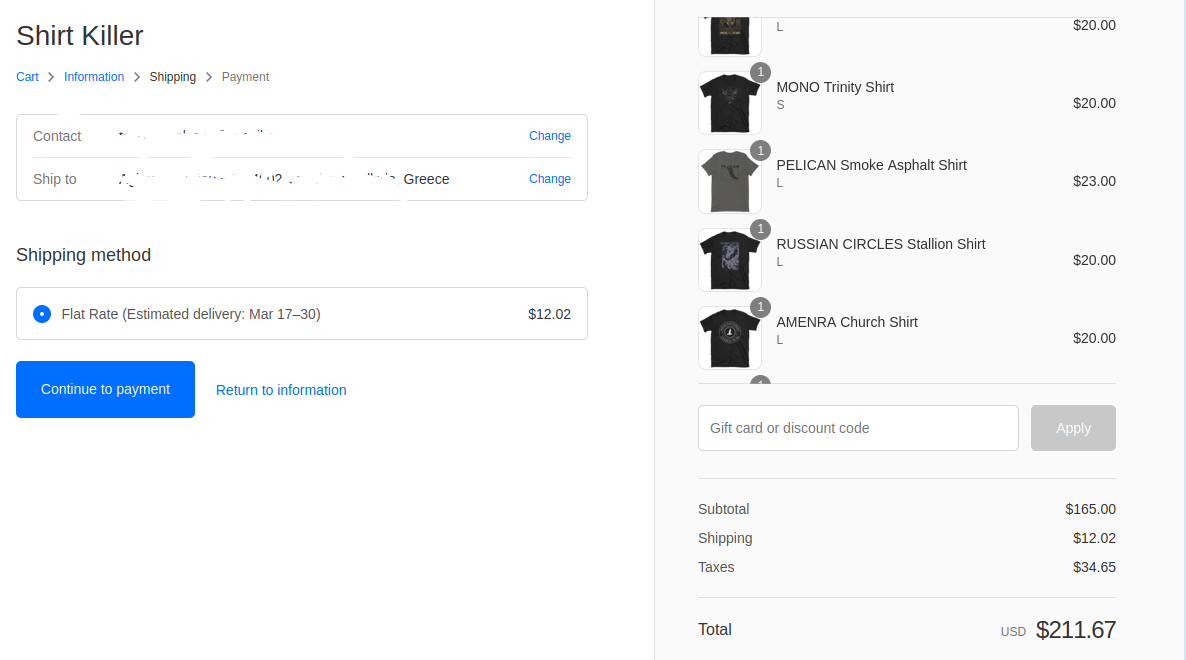The image size is (1186, 660).
Task: Click quantity badge on RUSSIAN CIRCLES Stallion Shirt
Action: [760, 229]
